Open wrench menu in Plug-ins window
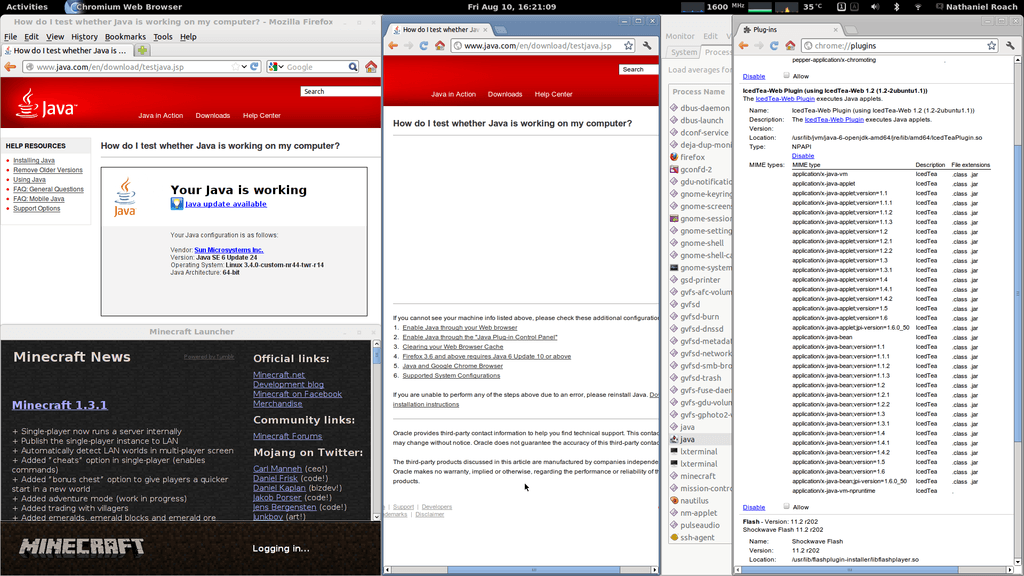The image size is (1024, 576). click(1010, 46)
